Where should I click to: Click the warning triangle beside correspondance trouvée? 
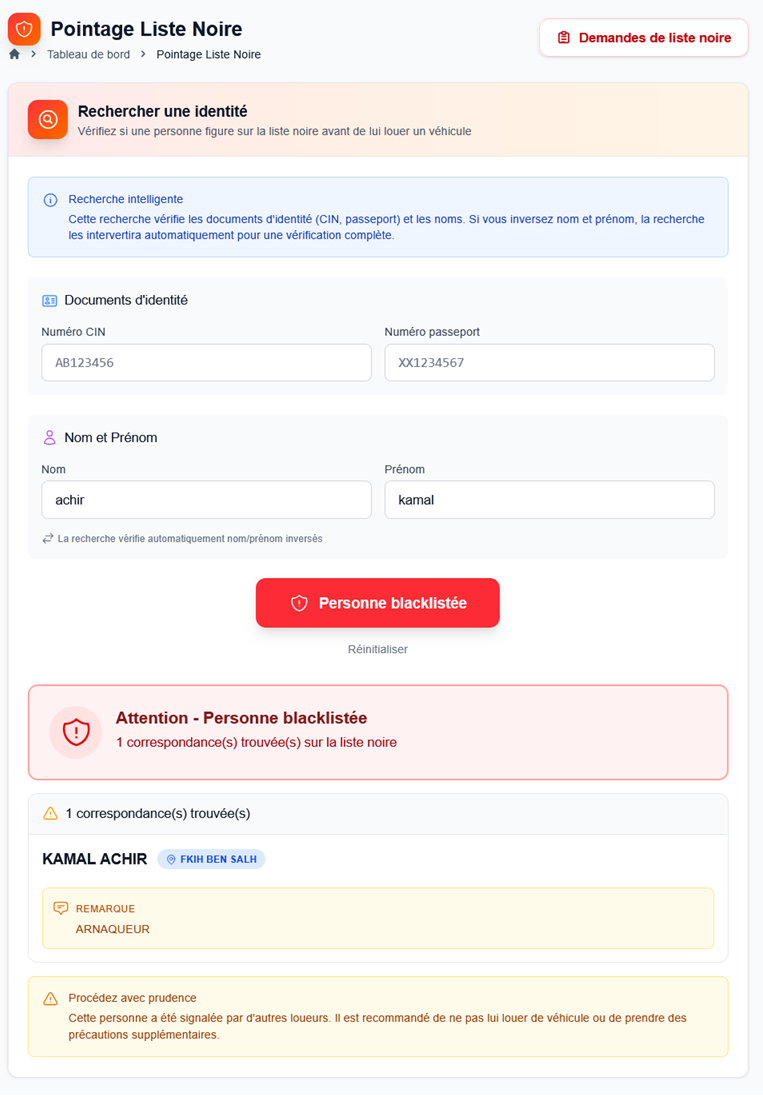click(49, 813)
